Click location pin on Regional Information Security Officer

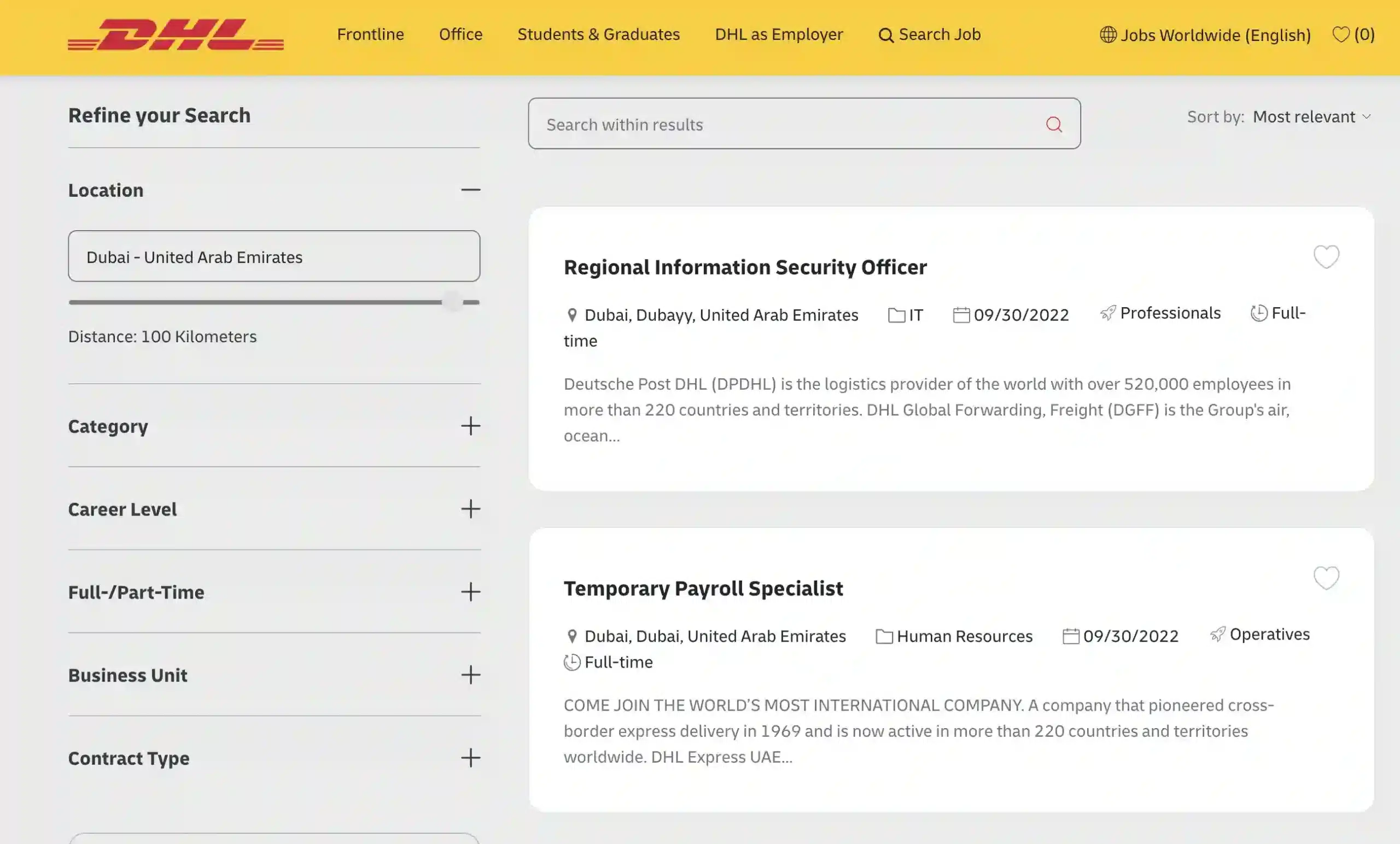[x=572, y=315]
